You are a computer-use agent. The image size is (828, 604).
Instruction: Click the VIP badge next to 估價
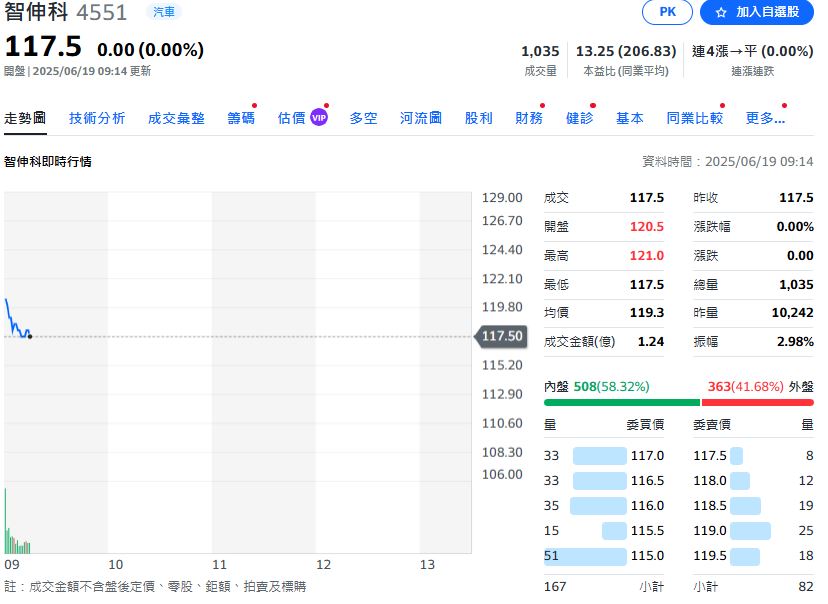click(319, 118)
